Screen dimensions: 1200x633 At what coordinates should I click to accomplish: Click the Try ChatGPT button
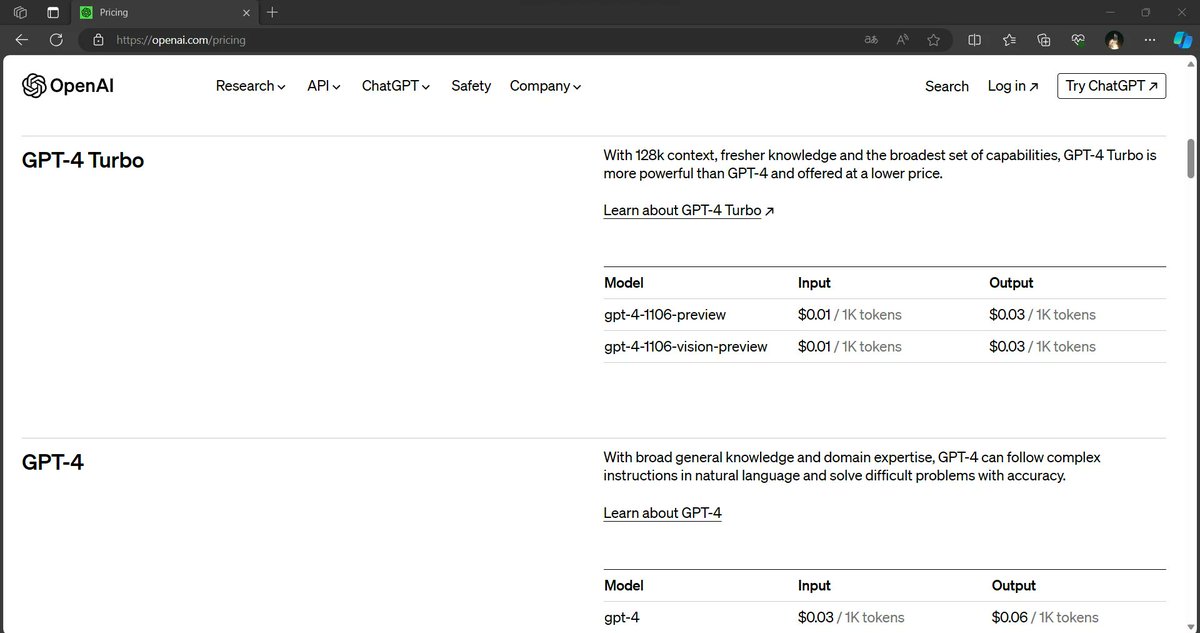(x=1111, y=86)
